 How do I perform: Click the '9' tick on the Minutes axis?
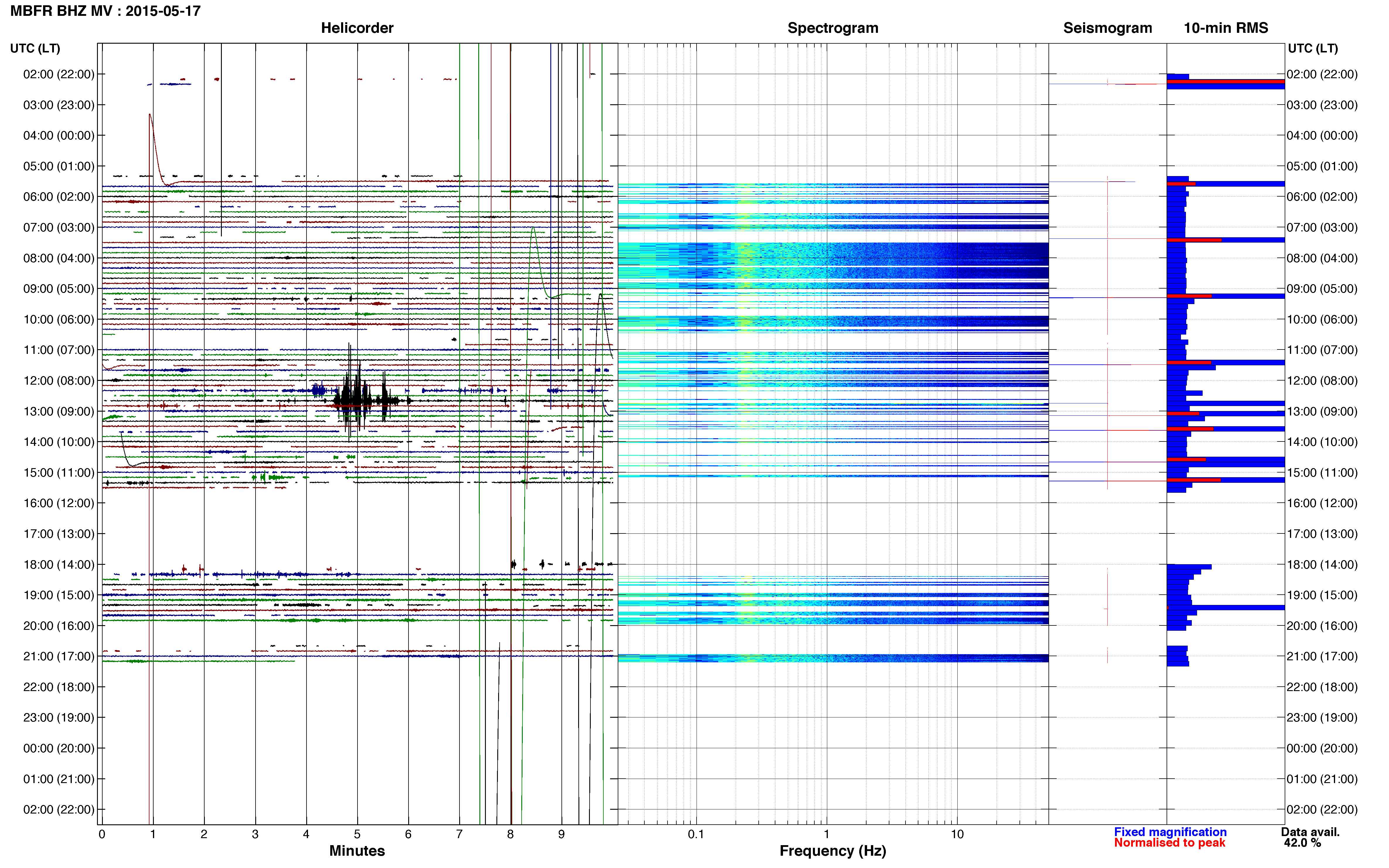561,834
